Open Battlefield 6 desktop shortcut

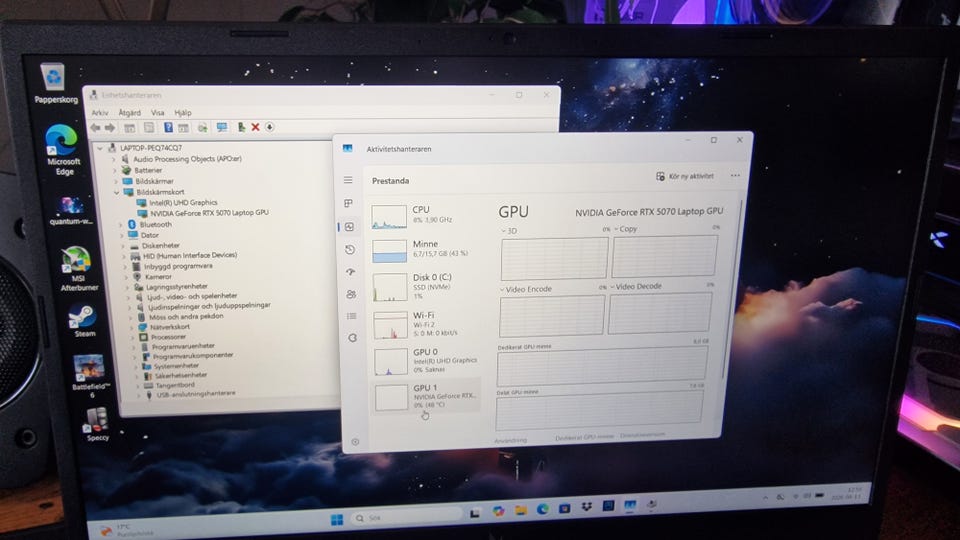[x=90, y=376]
